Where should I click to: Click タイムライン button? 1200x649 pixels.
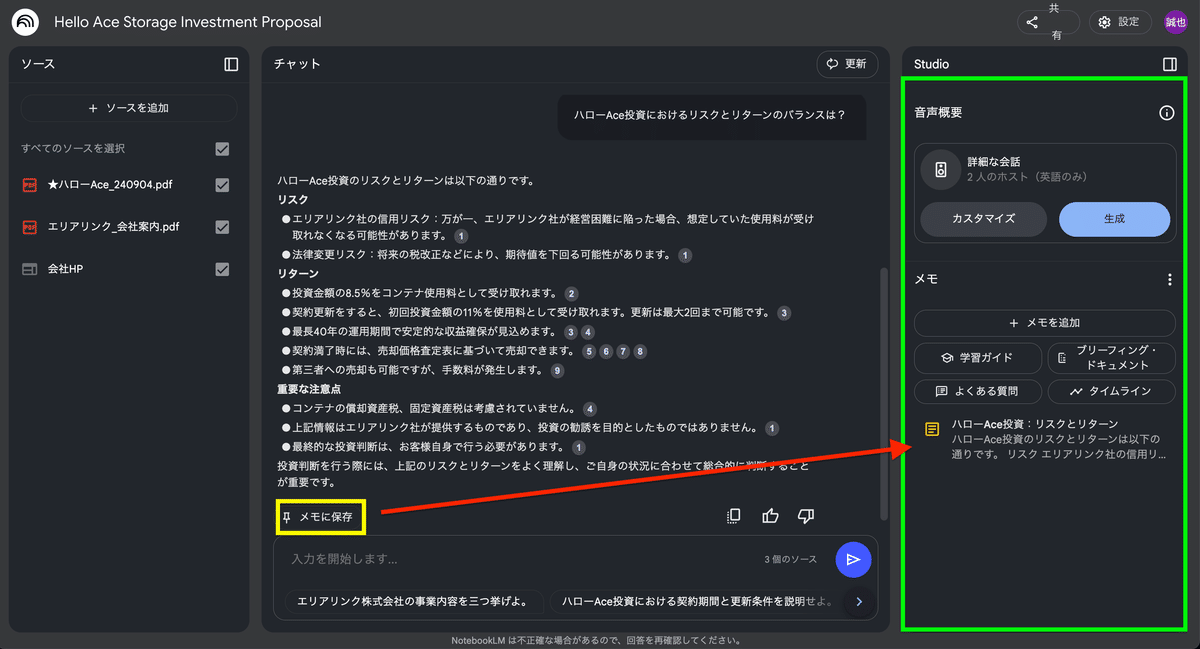pos(1111,391)
